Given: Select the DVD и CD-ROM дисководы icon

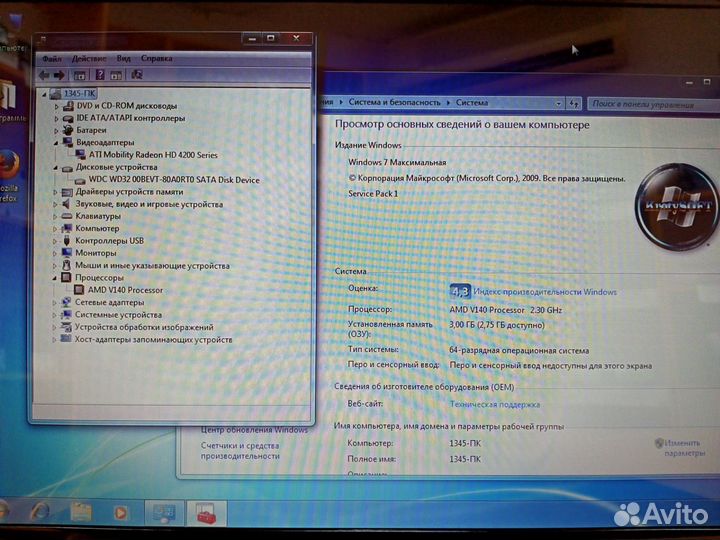Looking at the screenshot, I should click(68, 106).
